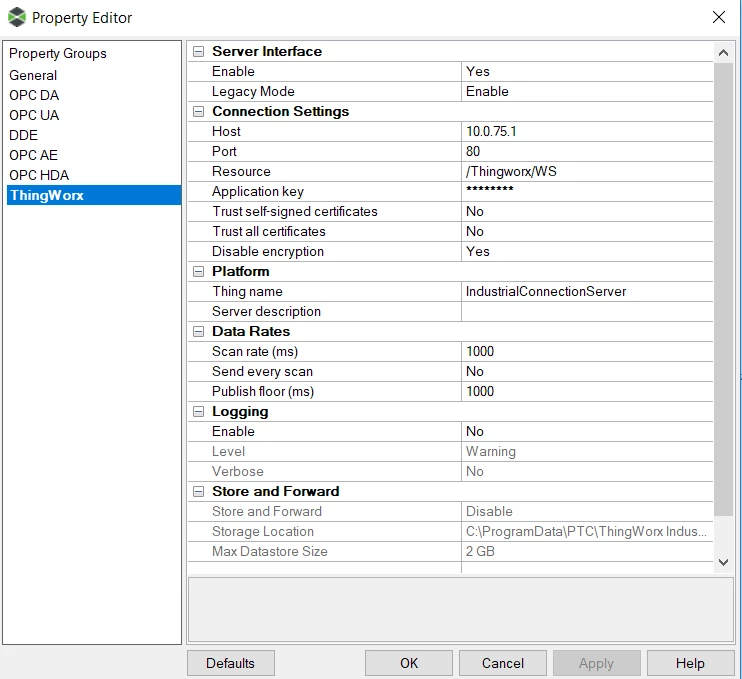The height and width of the screenshot is (679, 742).
Task: Click the Legacy Mode label
Action: pyautogui.click(x=253, y=91)
